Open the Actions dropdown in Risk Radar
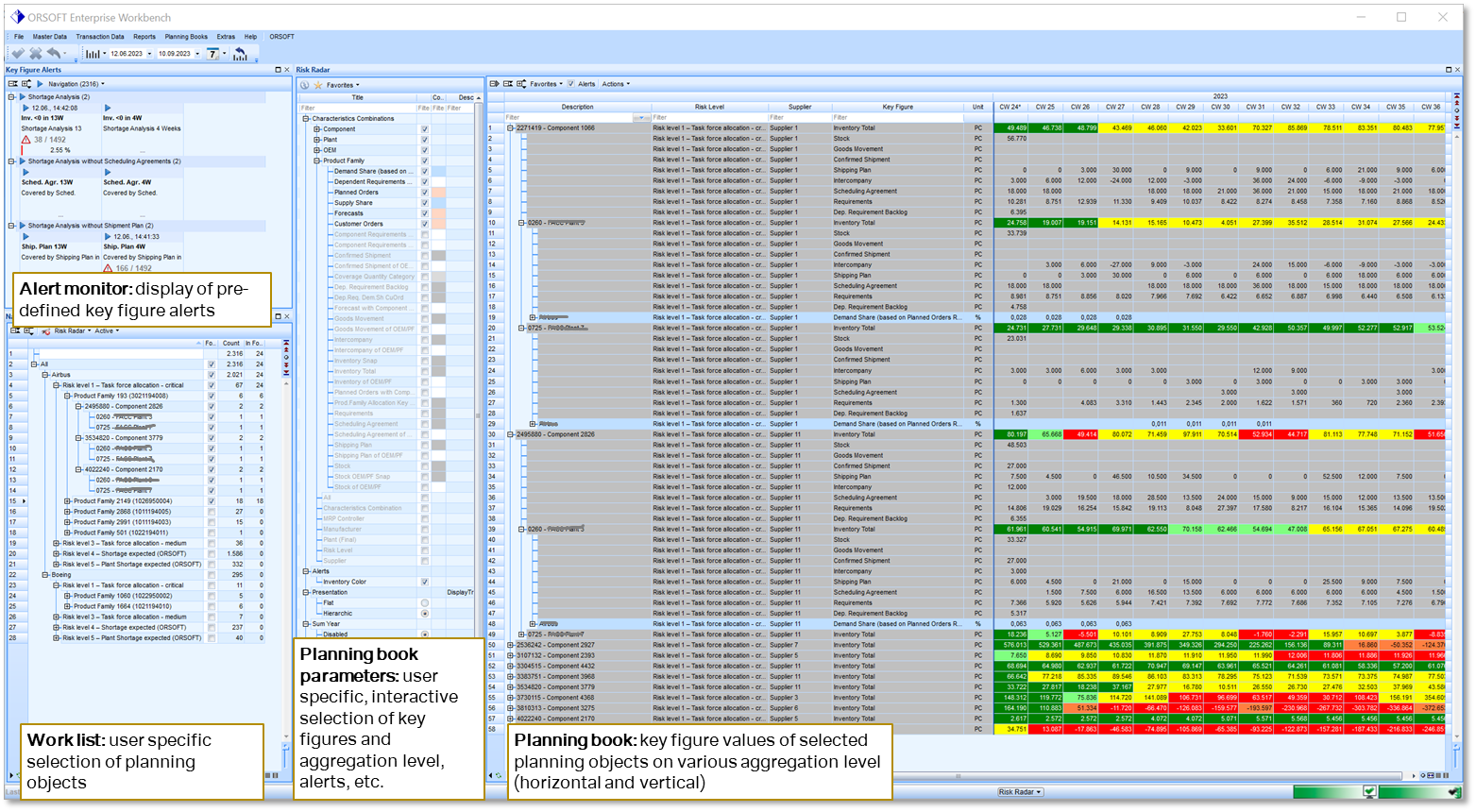 pyautogui.click(x=615, y=84)
